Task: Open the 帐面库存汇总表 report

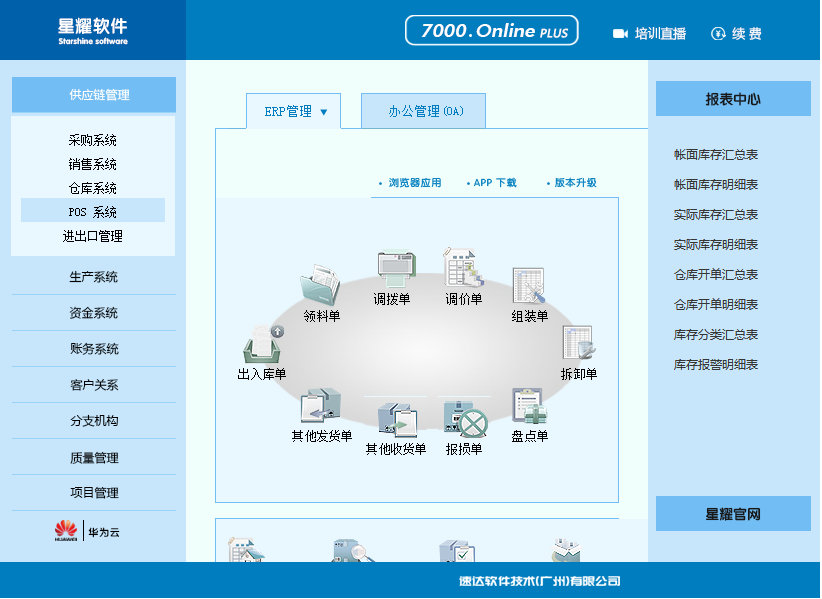Action: point(716,155)
